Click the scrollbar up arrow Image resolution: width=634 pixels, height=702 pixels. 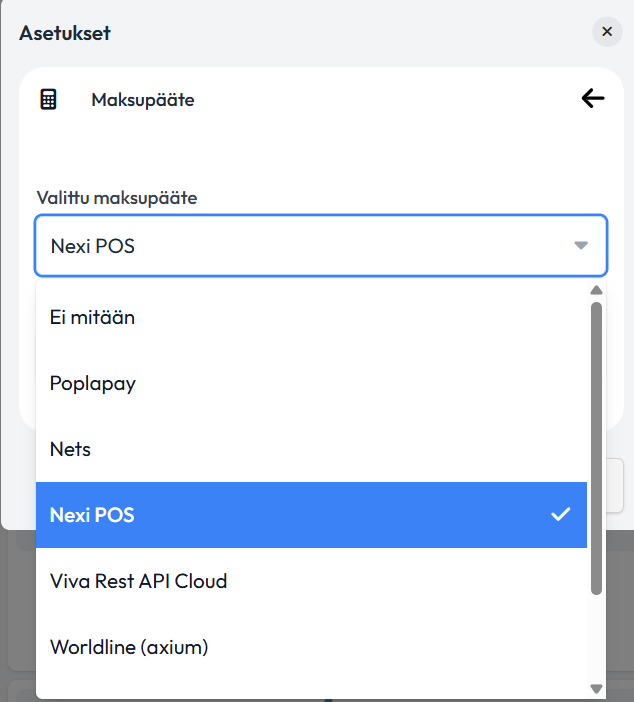[x=596, y=290]
